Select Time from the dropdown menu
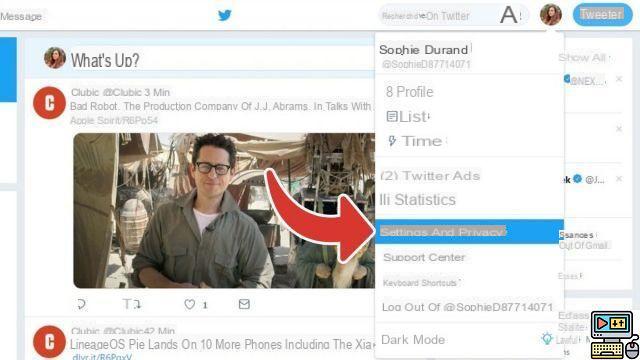 (469, 141)
